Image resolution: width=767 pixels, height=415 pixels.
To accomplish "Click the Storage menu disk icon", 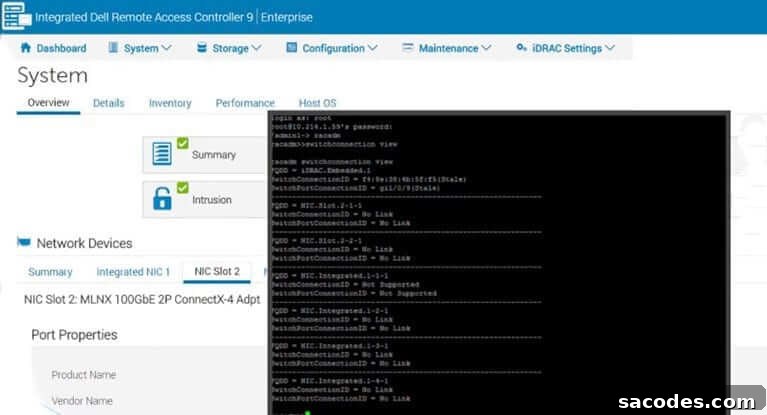I will pyautogui.click(x=202, y=47).
